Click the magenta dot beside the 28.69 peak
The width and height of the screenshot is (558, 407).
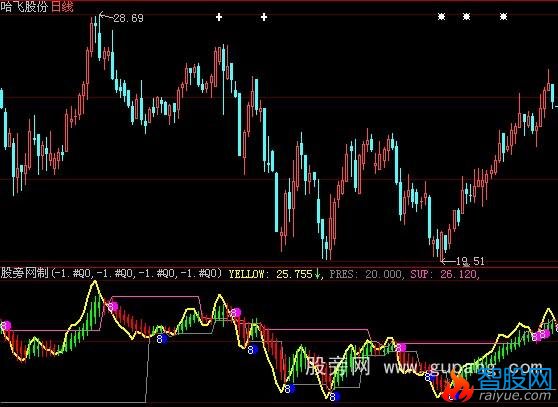113,306
